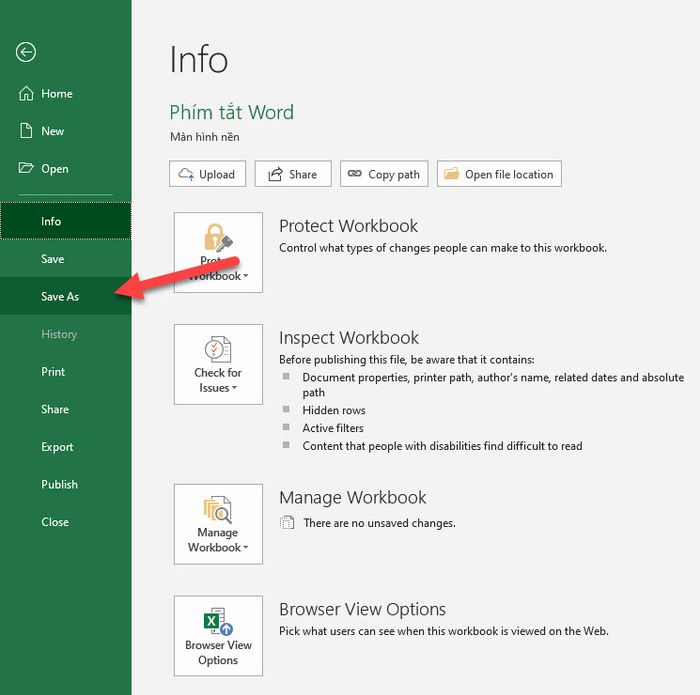Click the back arrow circle icon
The image size is (700, 695).
[x=26, y=52]
